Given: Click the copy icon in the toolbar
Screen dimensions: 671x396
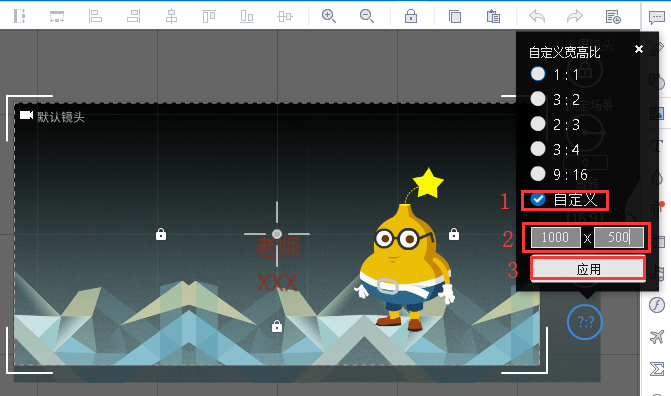Looking at the screenshot, I should pos(455,16).
